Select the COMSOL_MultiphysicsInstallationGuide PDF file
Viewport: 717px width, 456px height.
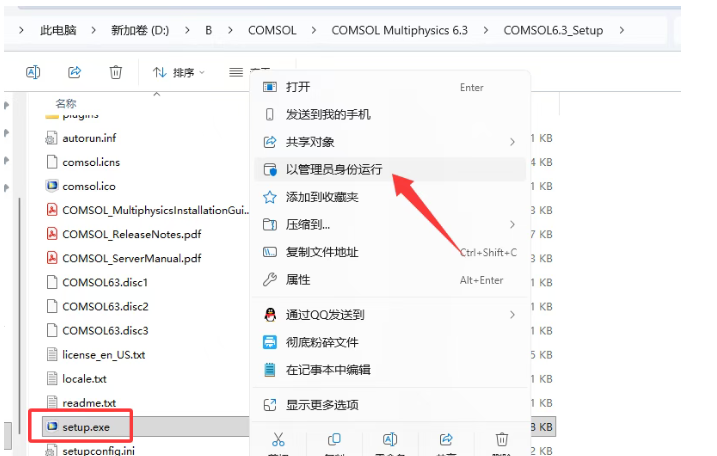point(155,210)
